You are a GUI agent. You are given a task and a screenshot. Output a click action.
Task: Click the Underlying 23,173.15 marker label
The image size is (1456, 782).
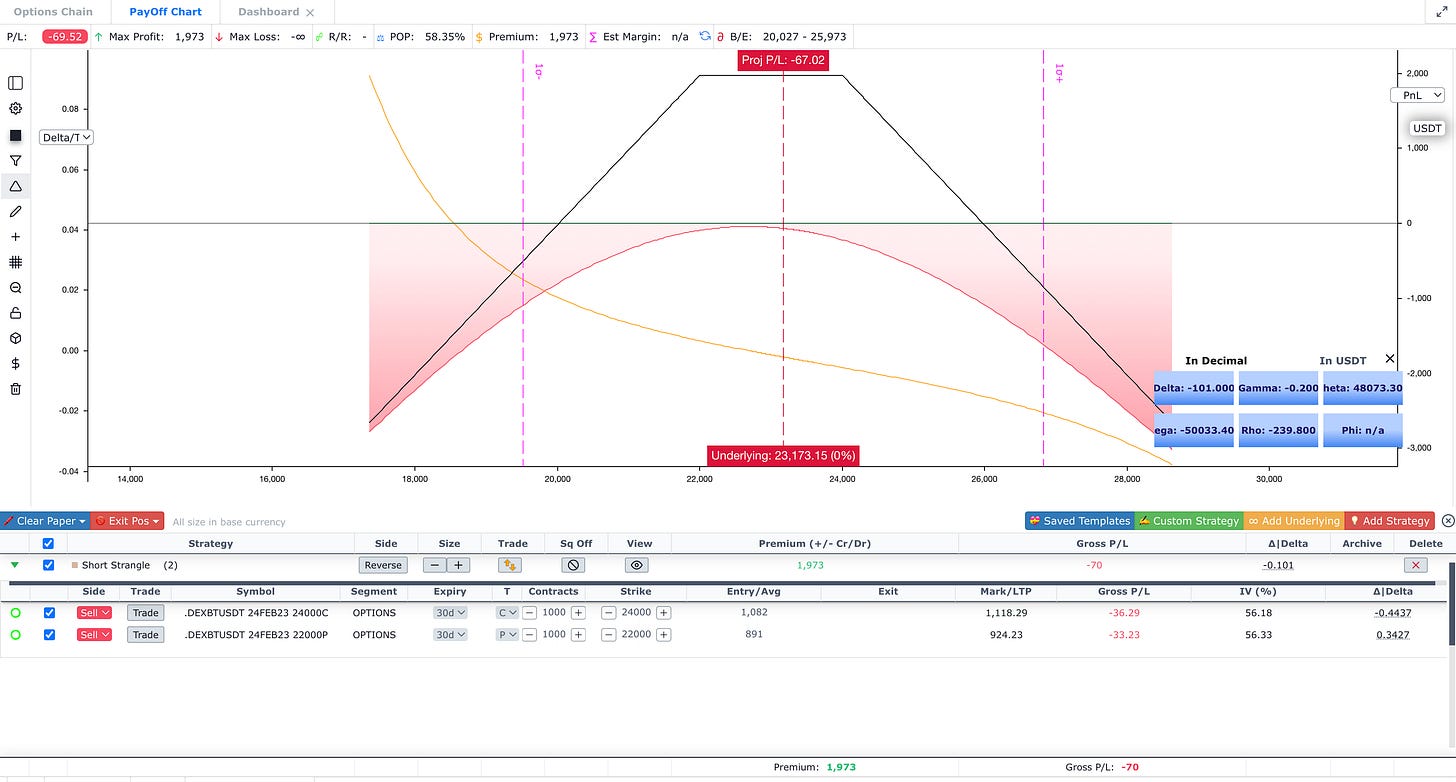tap(783, 456)
